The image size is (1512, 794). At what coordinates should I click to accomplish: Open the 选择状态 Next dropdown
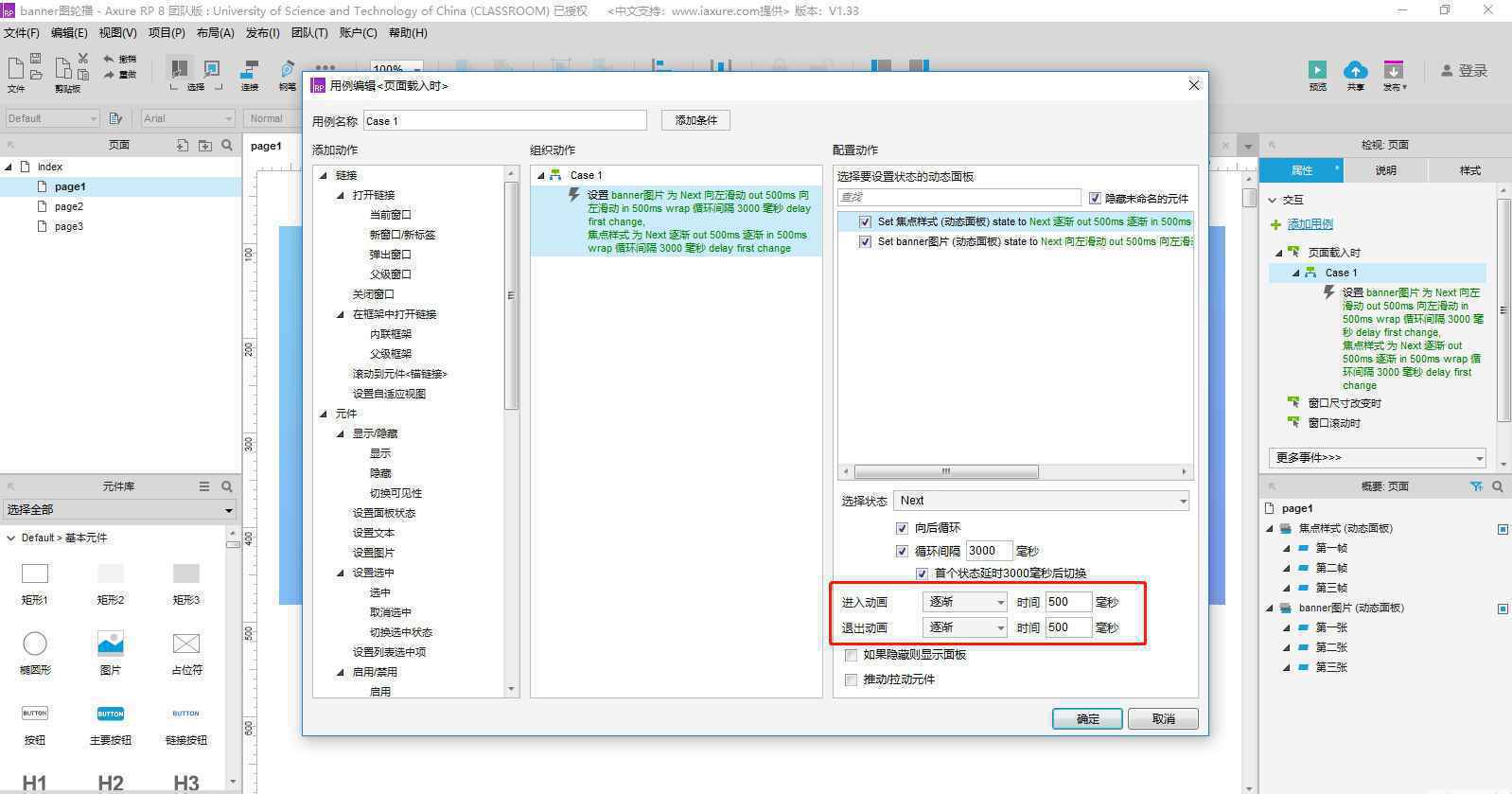click(1042, 501)
